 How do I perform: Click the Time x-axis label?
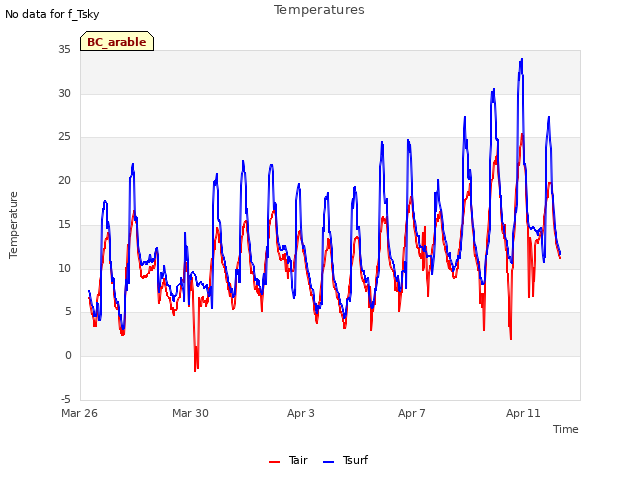coord(566,429)
